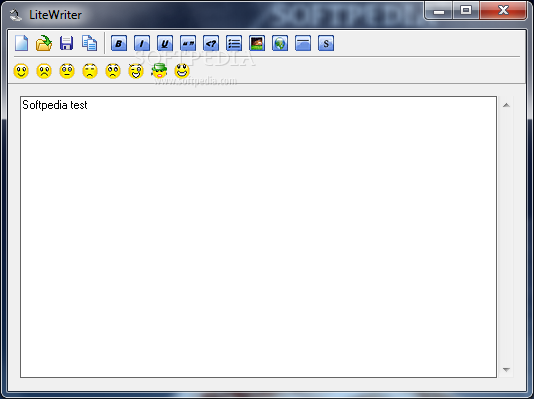534x399 pixels.
Task: Copy text using the two-pages icon
Action: pyautogui.click(x=90, y=43)
